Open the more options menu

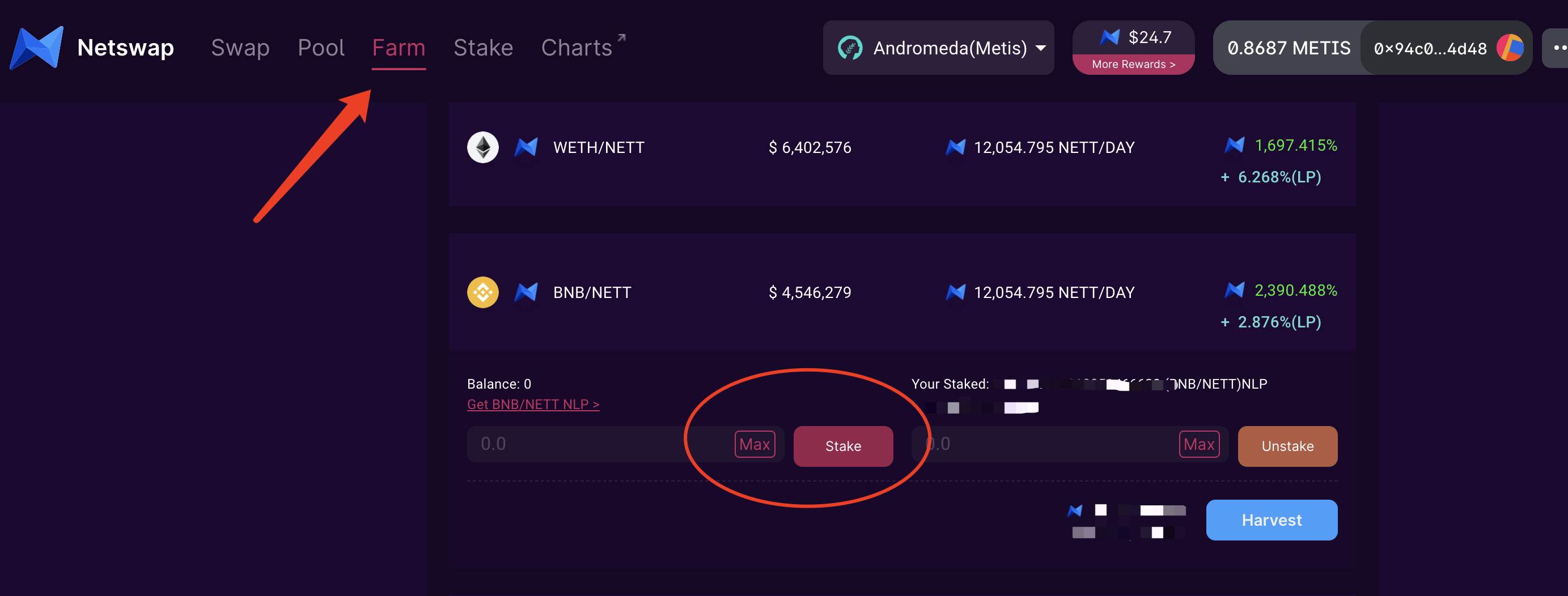click(x=1557, y=48)
